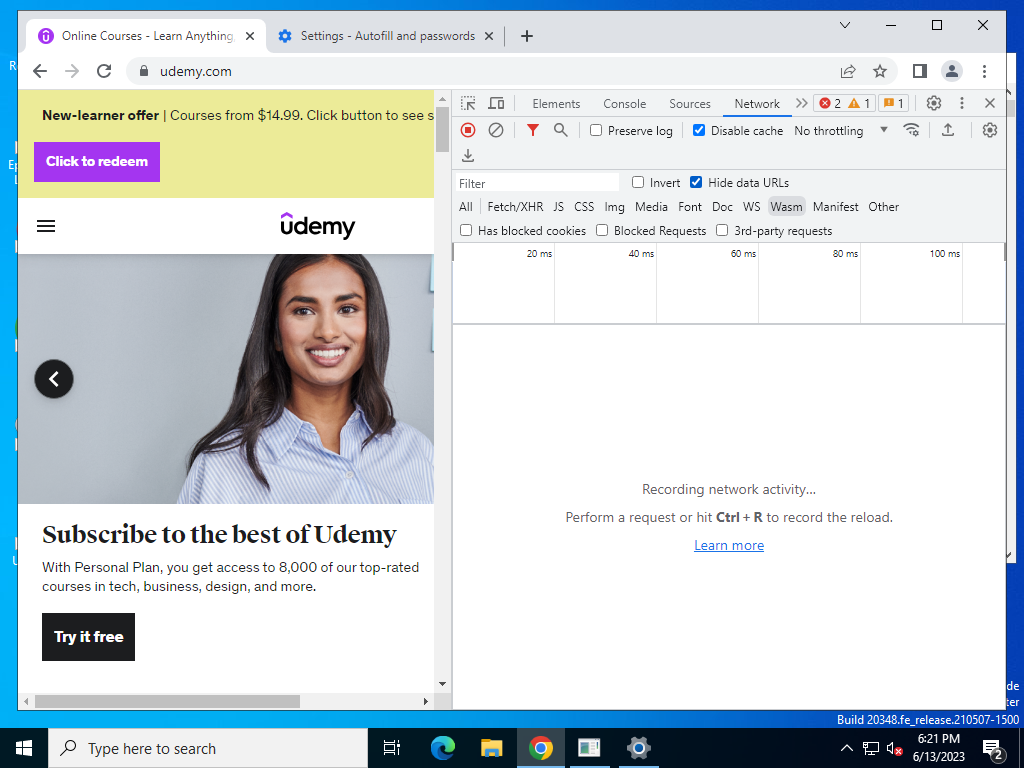
Task: Filter requests by Manifest type
Action: coord(835,206)
